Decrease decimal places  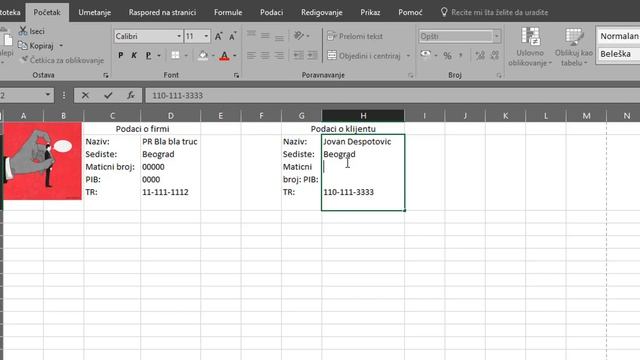pyautogui.click(x=494, y=55)
